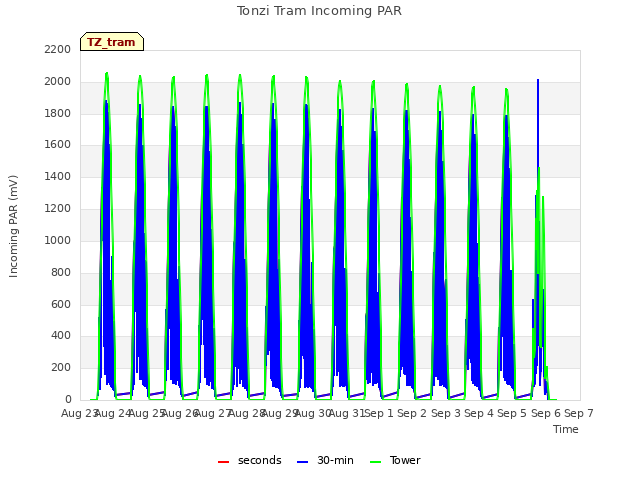Toggle the seconds legend entry

tap(249, 460)
